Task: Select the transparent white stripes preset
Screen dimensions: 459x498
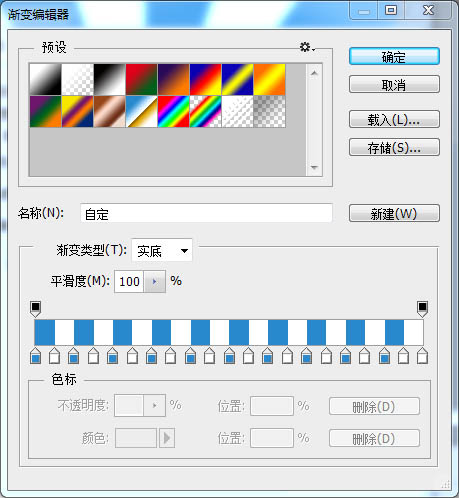Action: coord(237,111)
